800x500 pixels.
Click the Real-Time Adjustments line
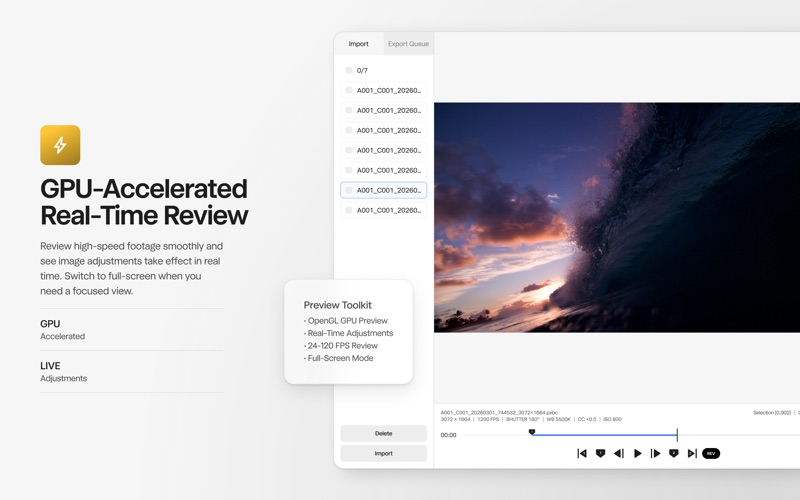click(348, 333)
